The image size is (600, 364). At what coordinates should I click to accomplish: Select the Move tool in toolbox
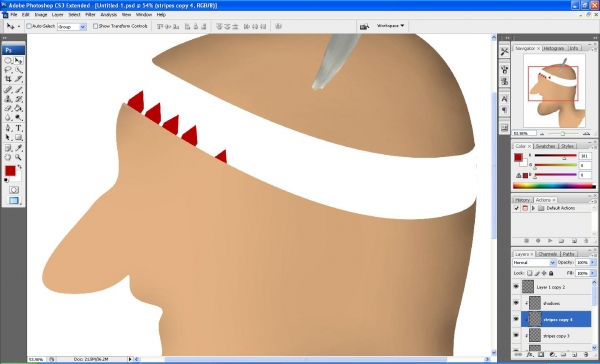click(x=18, y=61)
